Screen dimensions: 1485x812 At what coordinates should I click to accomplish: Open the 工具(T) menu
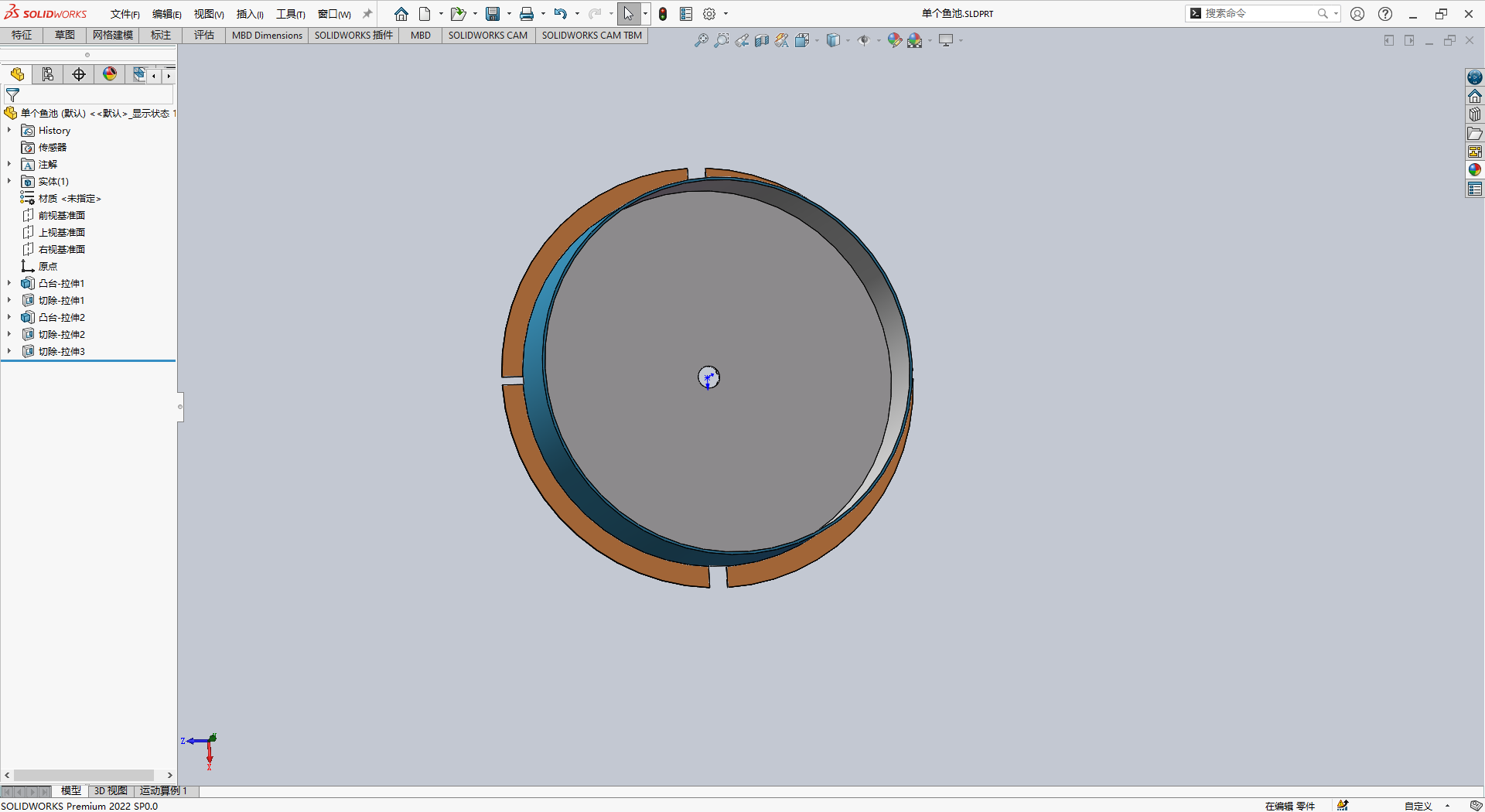coord(290,14)
